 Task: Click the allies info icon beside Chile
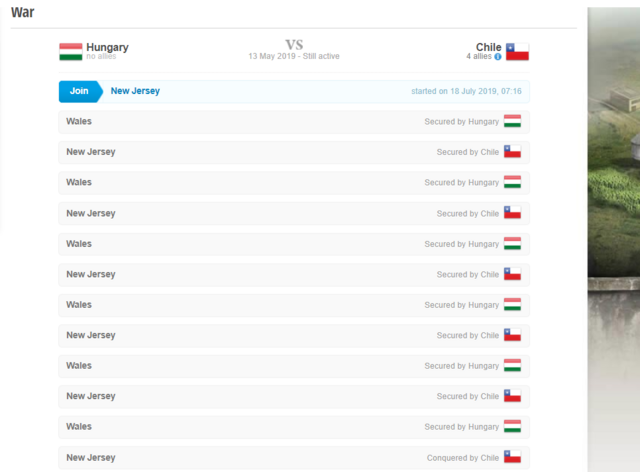(x=498, y=57)
